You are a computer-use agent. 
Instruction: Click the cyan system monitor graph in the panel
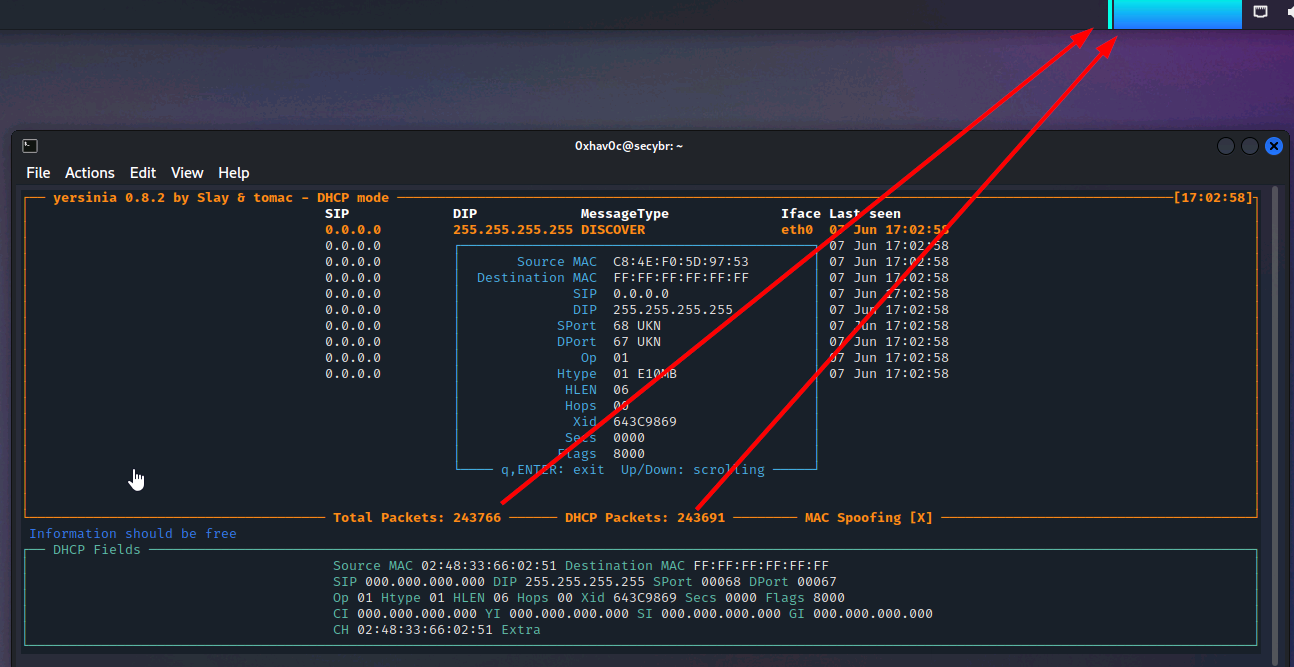pos(1177,14)
